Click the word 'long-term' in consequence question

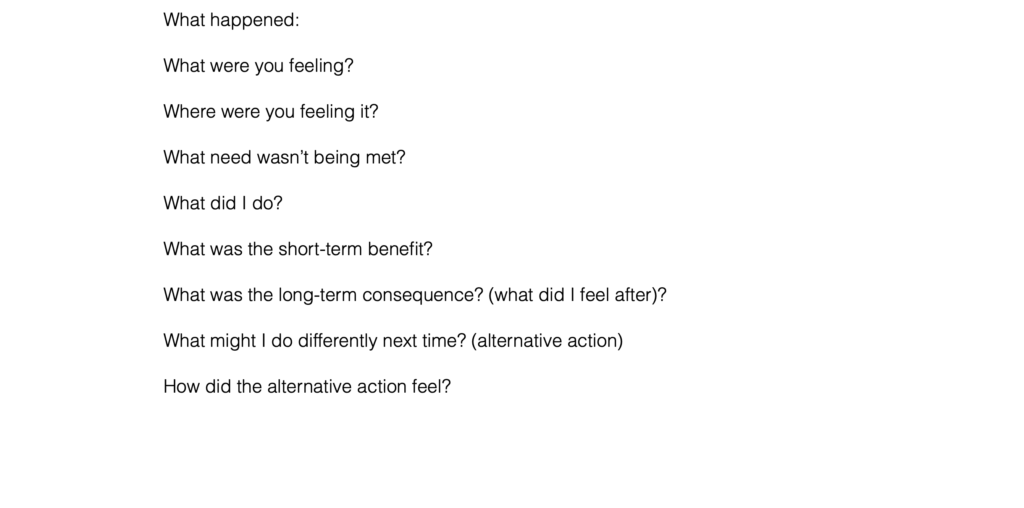317,295
